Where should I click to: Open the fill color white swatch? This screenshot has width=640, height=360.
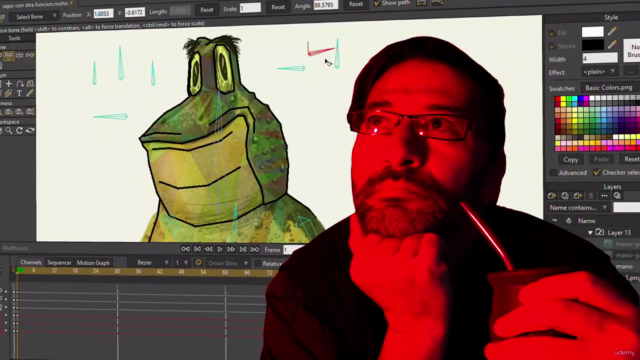(593, 31)
